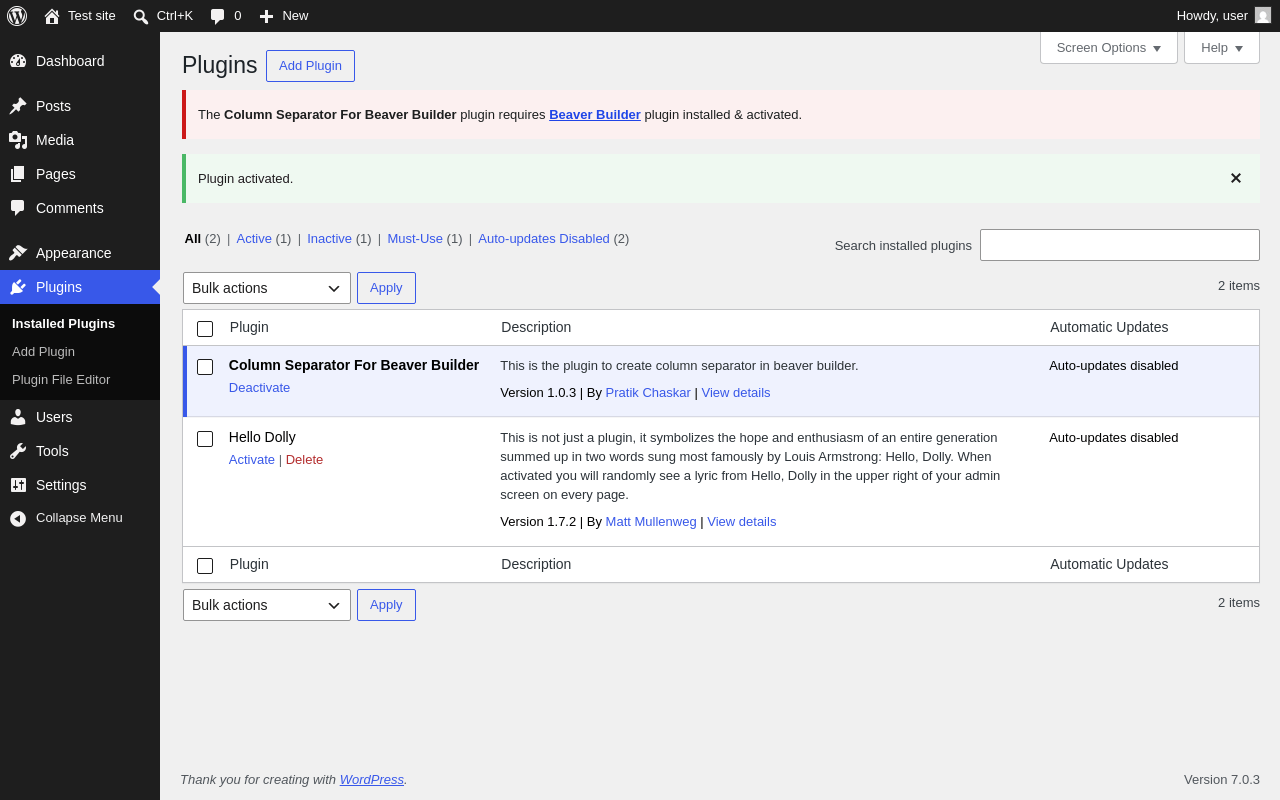Click the Tools wrench icon
1280x800 pixels.
point(18,451)
